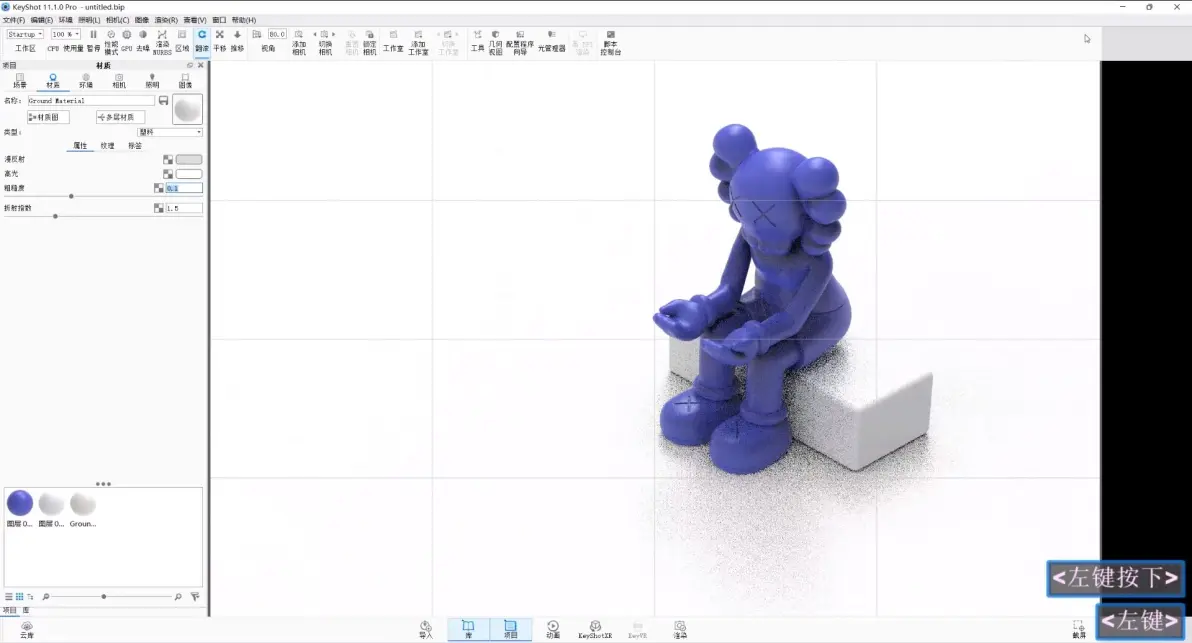Image resolution: width=1192 pixels, height=643 pixels.
Task: Select the 平移 pan camera tool
Action: [220, 40]
